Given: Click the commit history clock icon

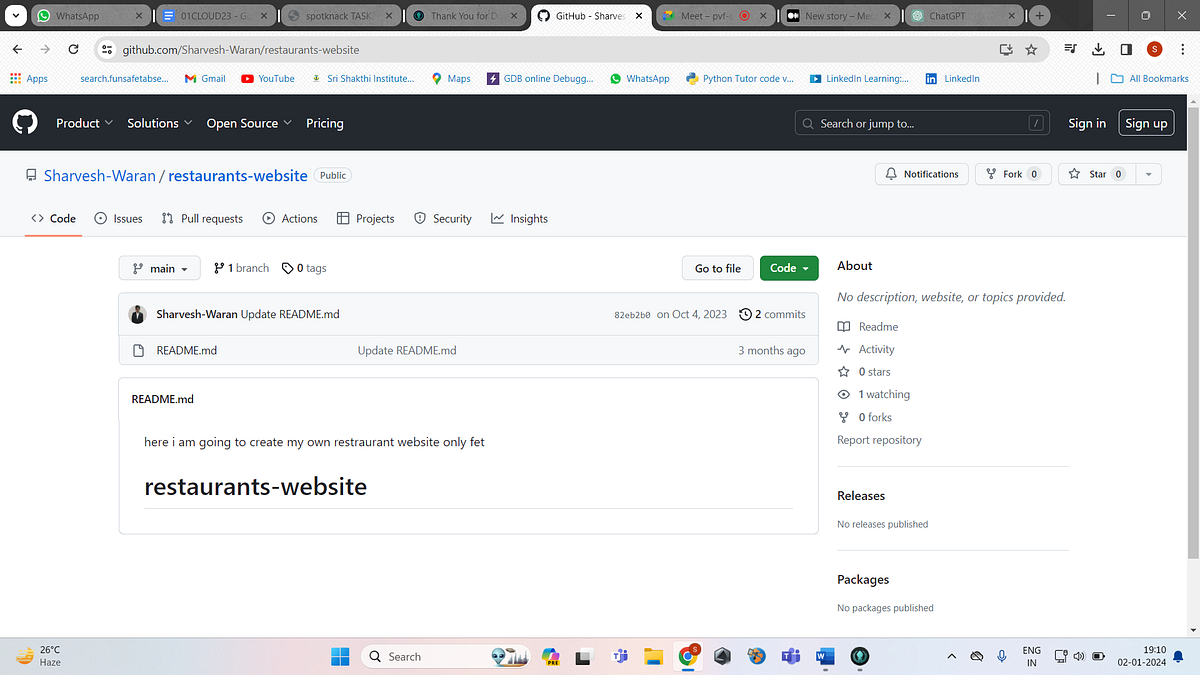Looking at the screenshot, I should (x=745, y=313).
